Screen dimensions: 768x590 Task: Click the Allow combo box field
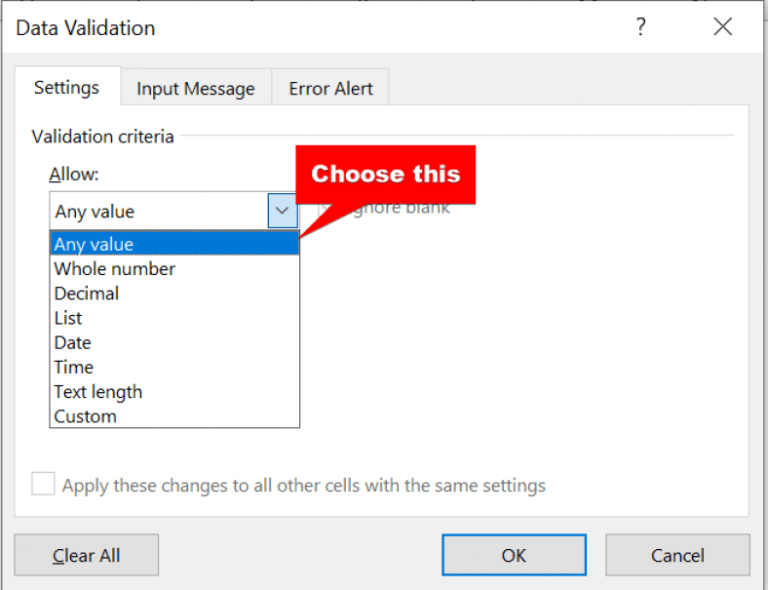pyautogui.click(x=158, y=211)
